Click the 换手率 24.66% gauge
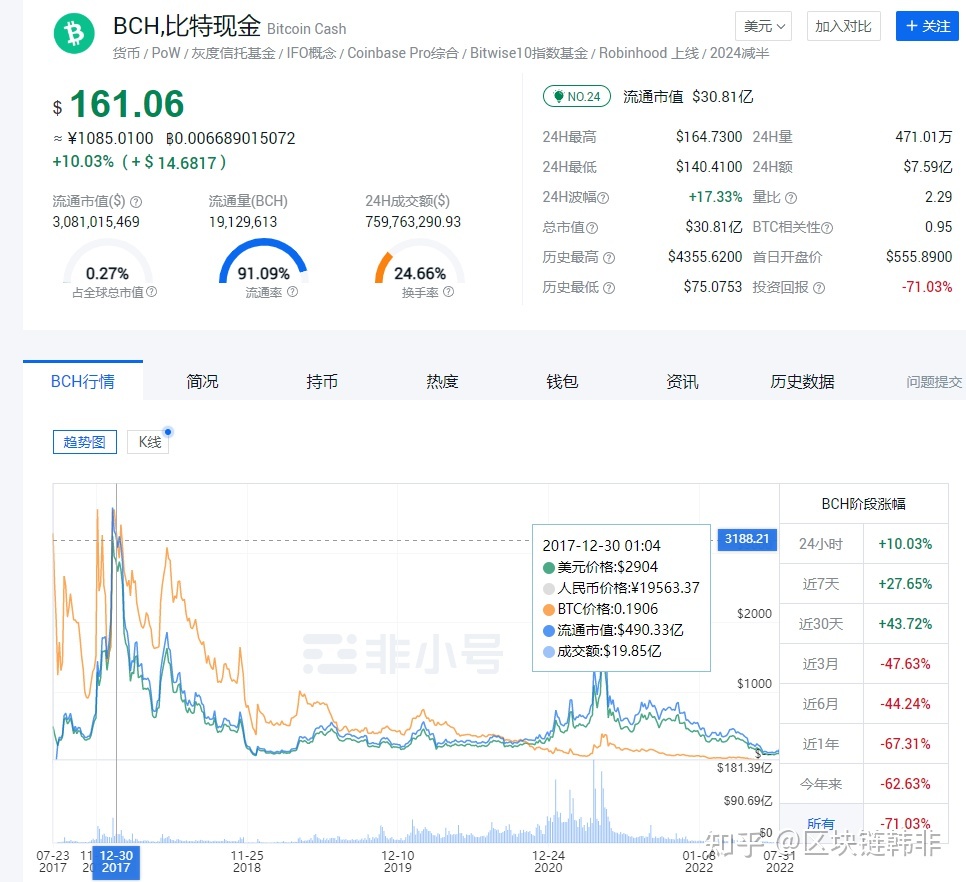Image resolution: width=966 pixels, height=882 pixels. click(x=420, y=263)
